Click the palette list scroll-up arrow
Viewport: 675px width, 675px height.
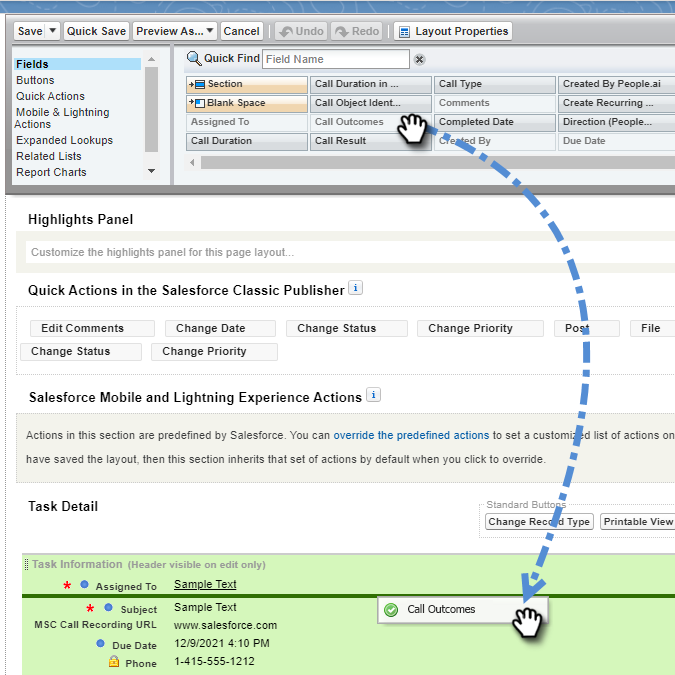click(152, 59)
